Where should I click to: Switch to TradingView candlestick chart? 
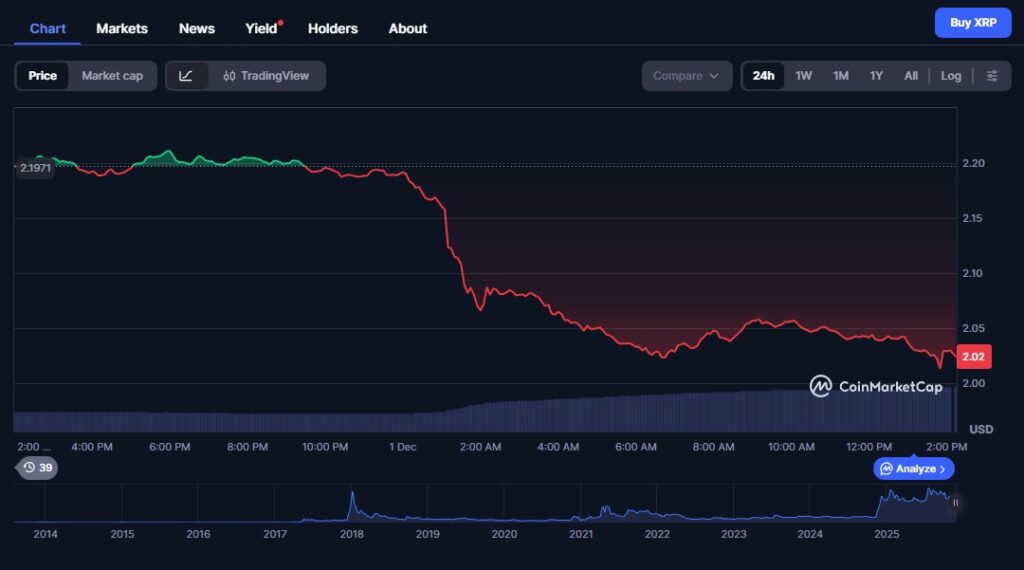click(x=266, y=76)
